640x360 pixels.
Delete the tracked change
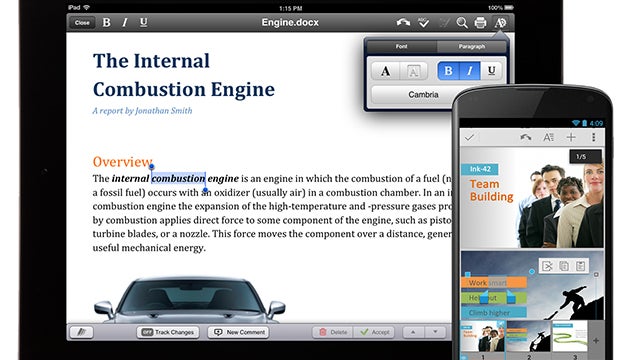(333, 332)
